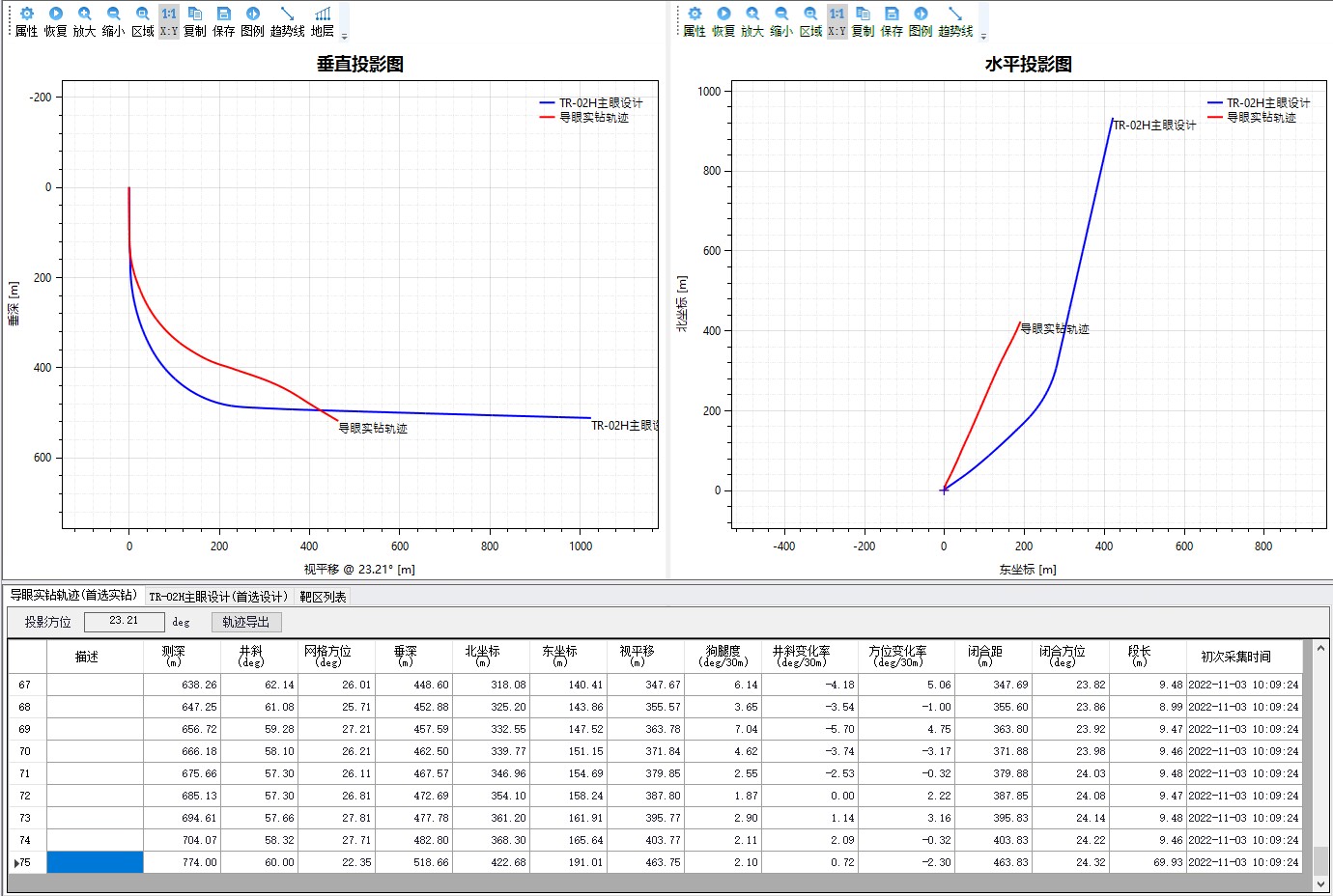Viewport: 1333px width, 896px height.
Task: Click the table scrollbar down arrow
Action: tap(1320, 882)
